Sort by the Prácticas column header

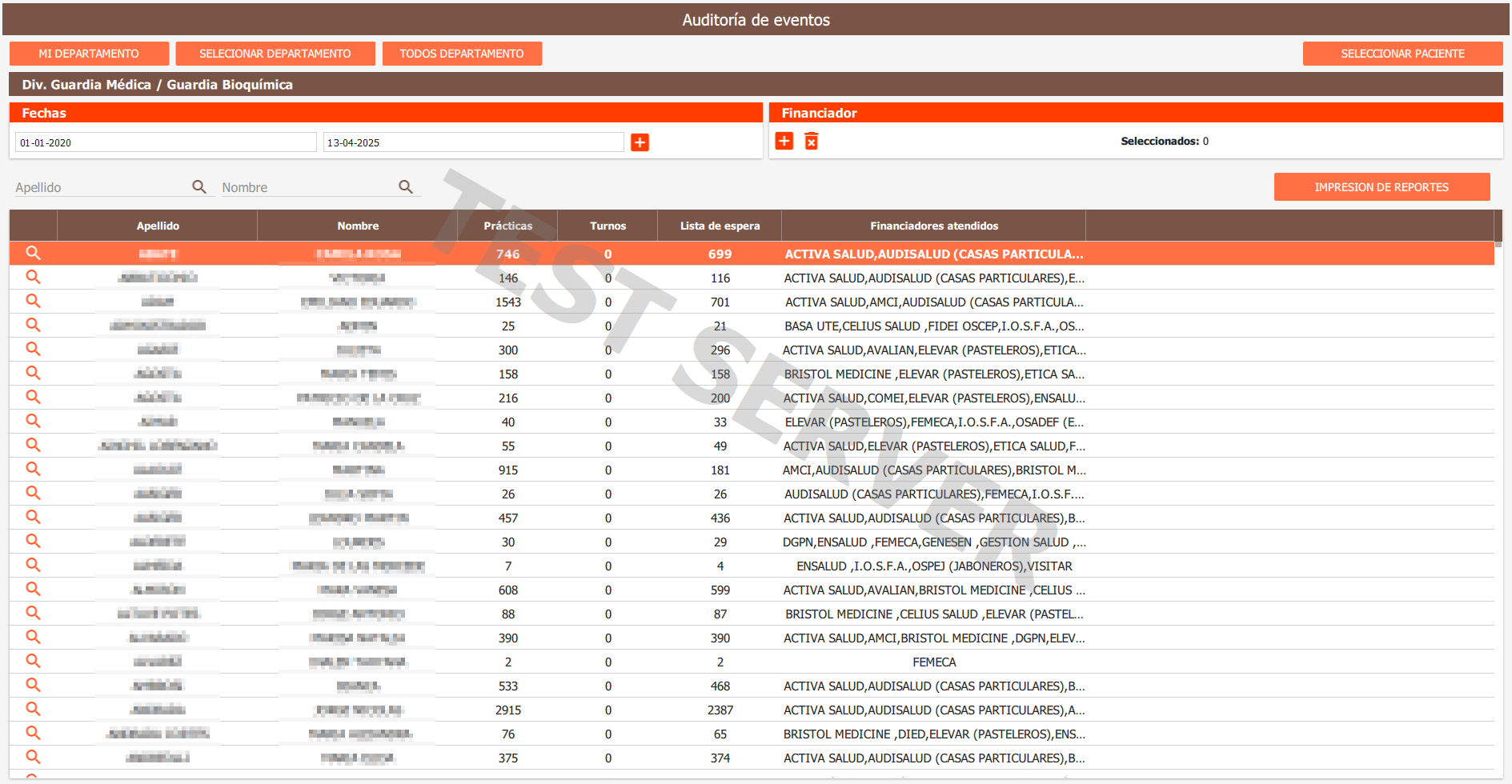[x=507, y=226]
